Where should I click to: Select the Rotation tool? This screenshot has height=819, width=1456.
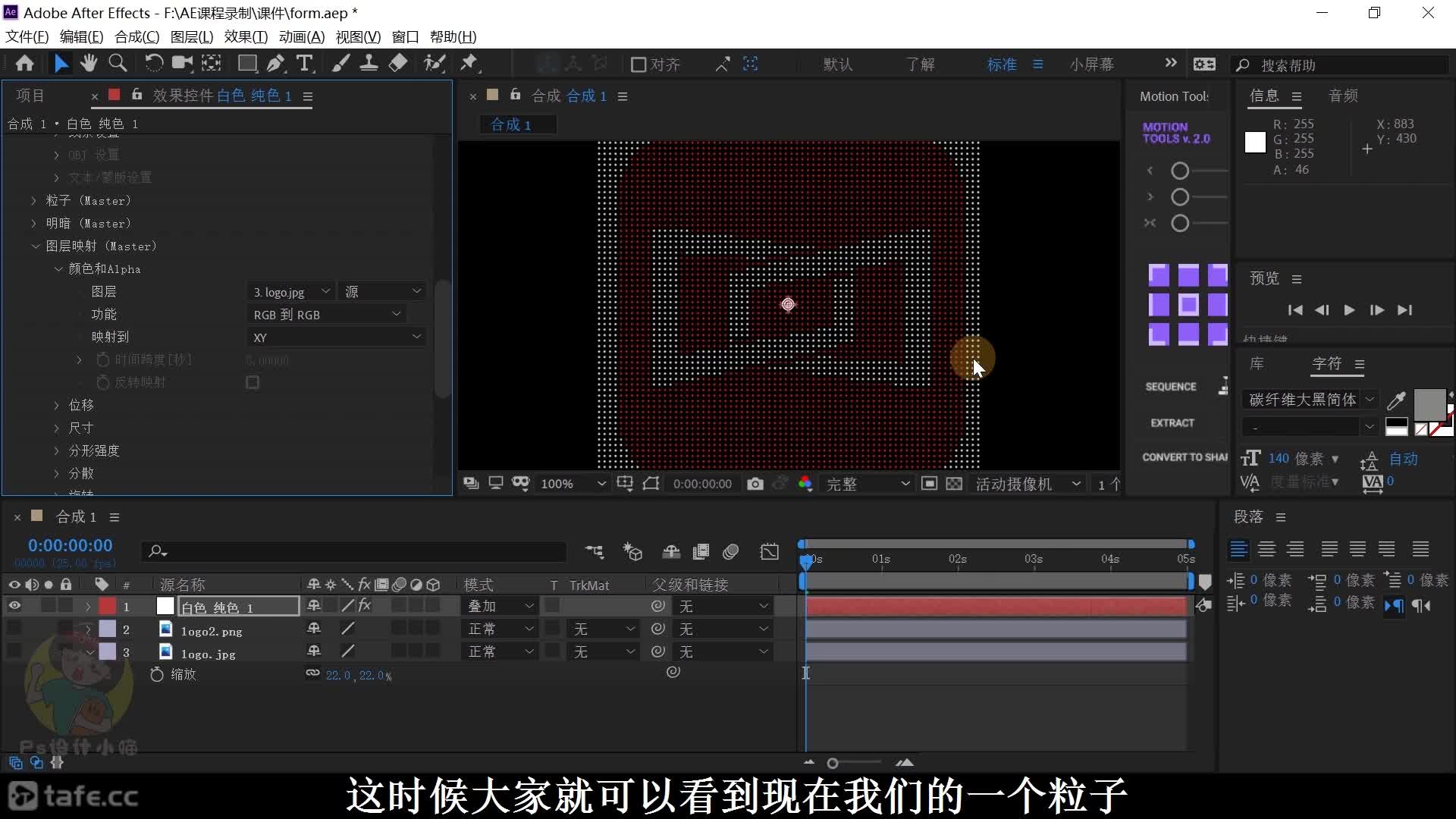click(x=153, y=64)
